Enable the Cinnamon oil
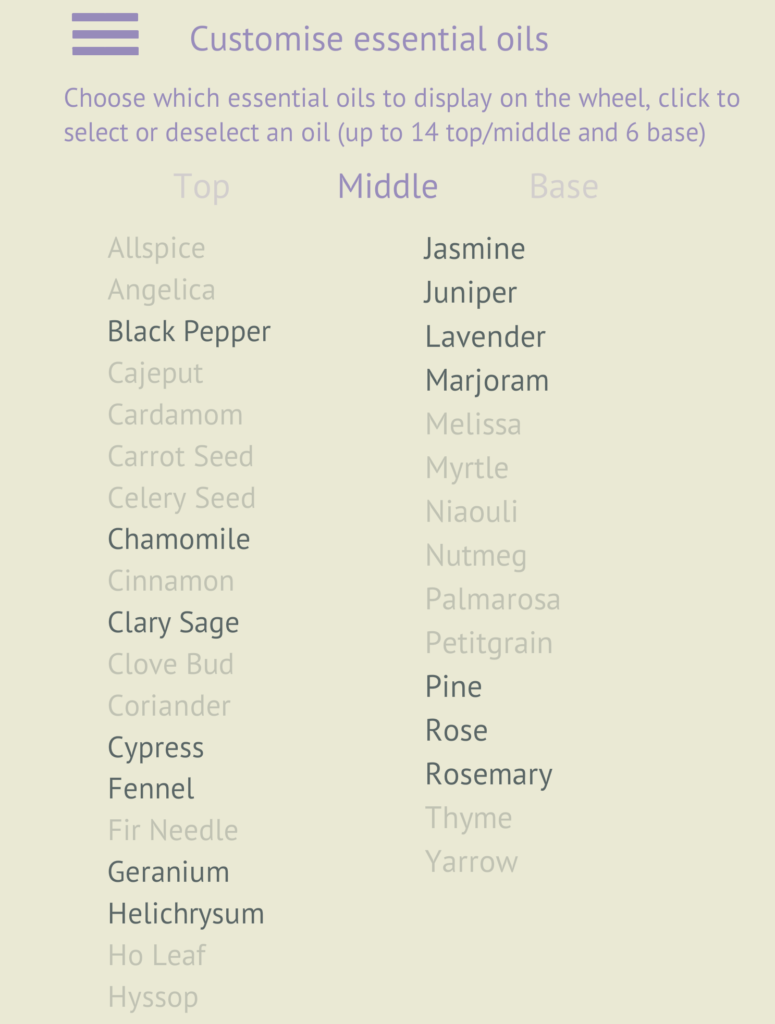The height and width of the screenshot is (1024, 775). [x=171, y=581]
